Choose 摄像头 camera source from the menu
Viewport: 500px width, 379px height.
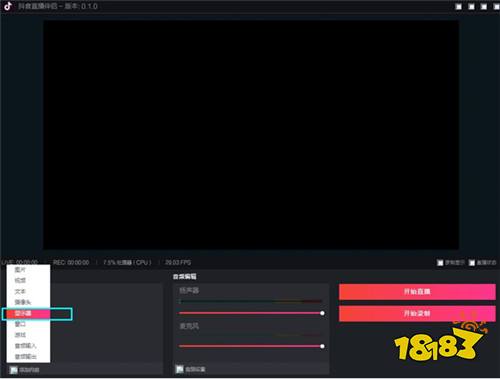click(28, 302)
